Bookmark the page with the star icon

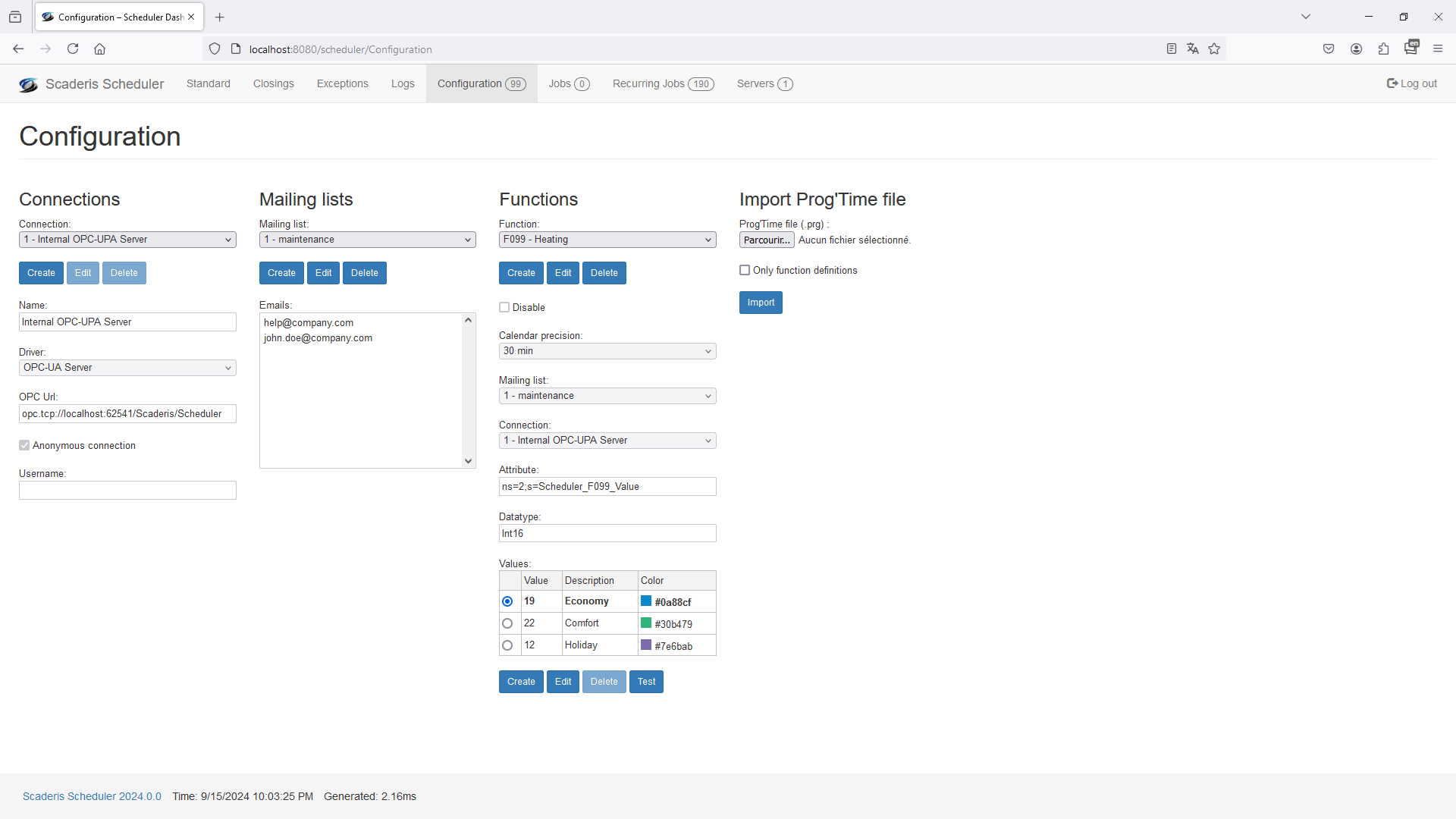coord(1214,49)
